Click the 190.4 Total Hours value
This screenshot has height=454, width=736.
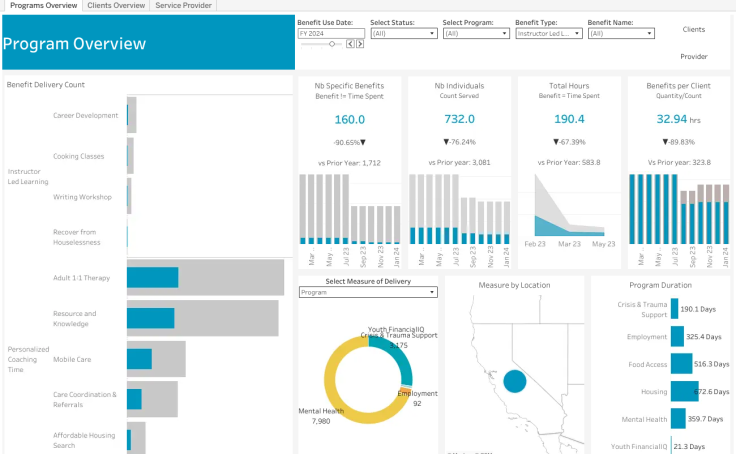click(x=569, y=119)
